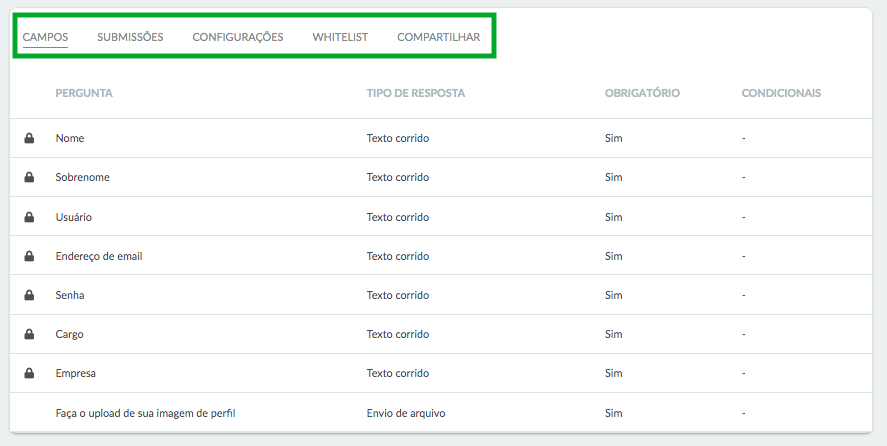
Task: Click the lock icon beside Empresa
Action: point(29,373)
